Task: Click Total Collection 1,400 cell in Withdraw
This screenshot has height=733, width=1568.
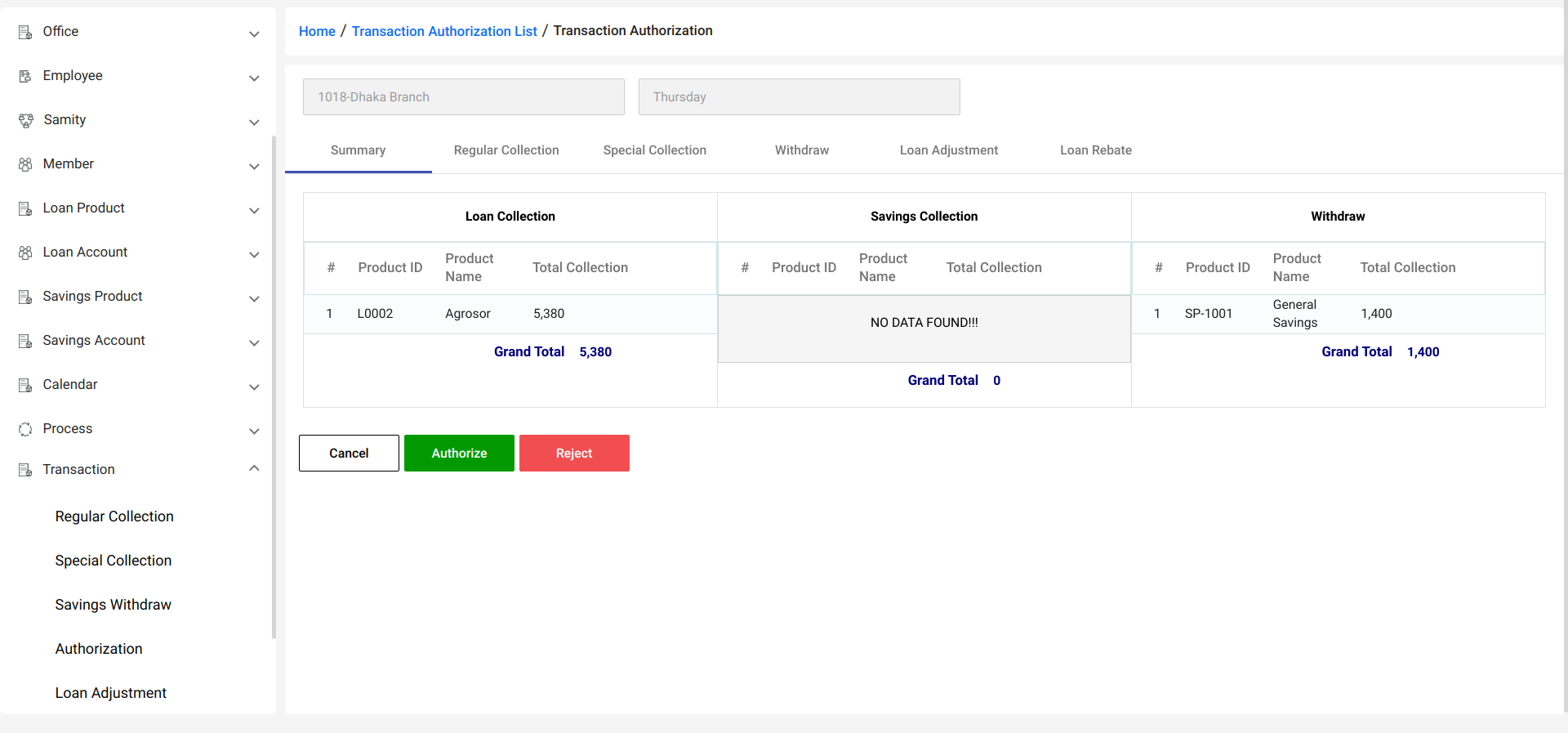Action: pyautogui.click(x=1377, y=314)
